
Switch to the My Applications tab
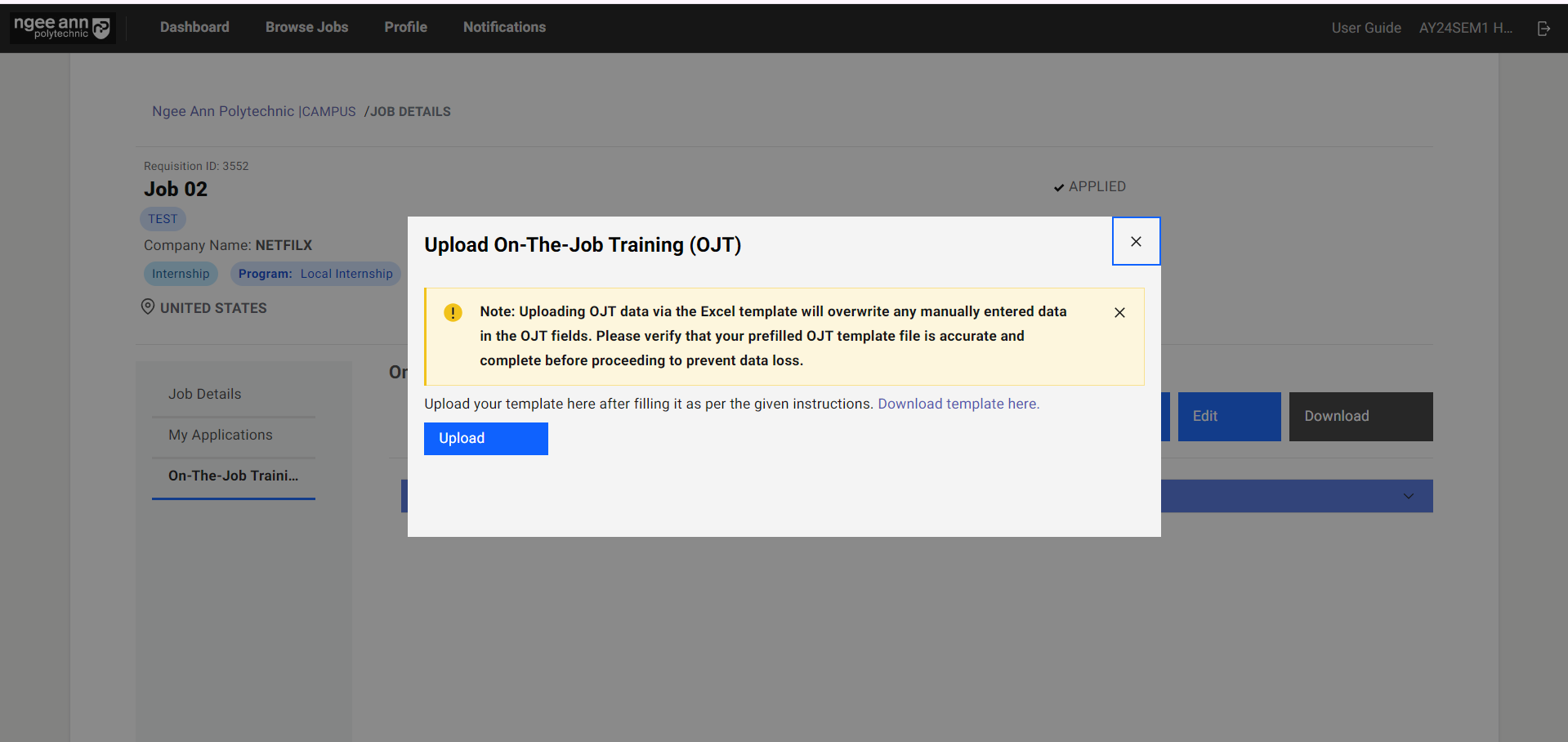coord(220,435)
